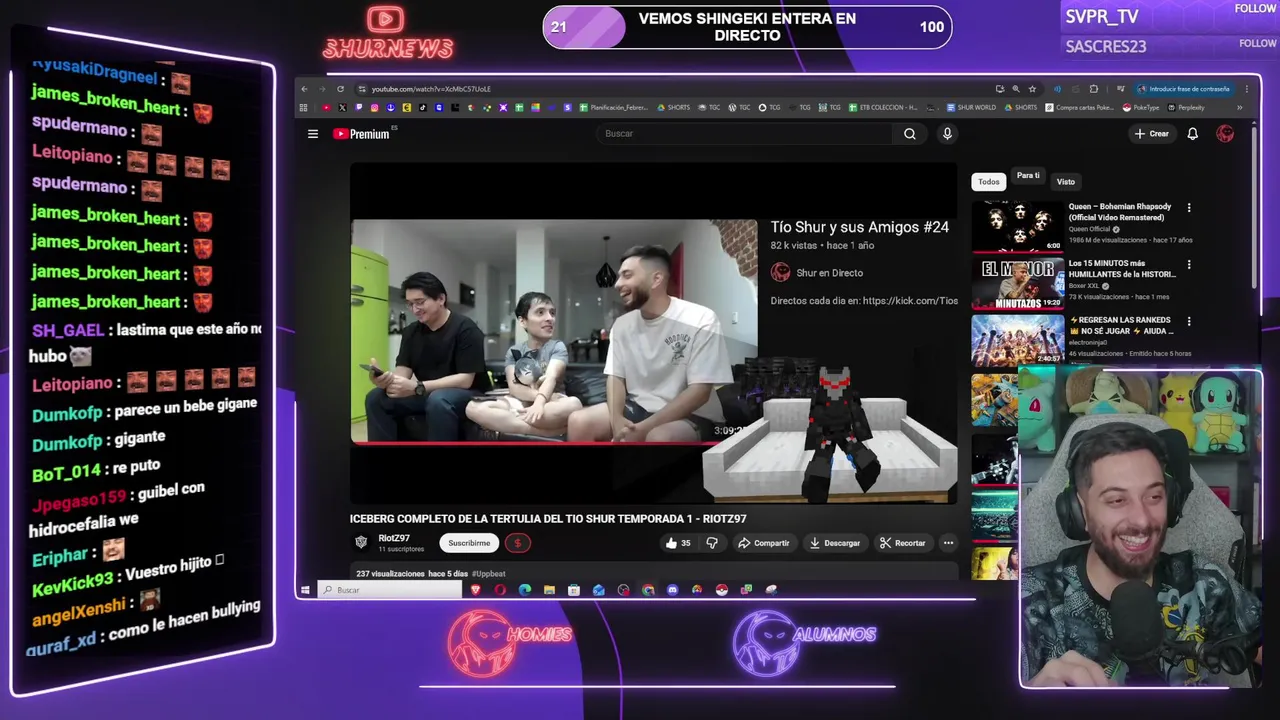Image resolution: width=1280 pixels, height=720 pixels.
Task: Click the red dollar Super Thanks icon
Action: (517, 543)
